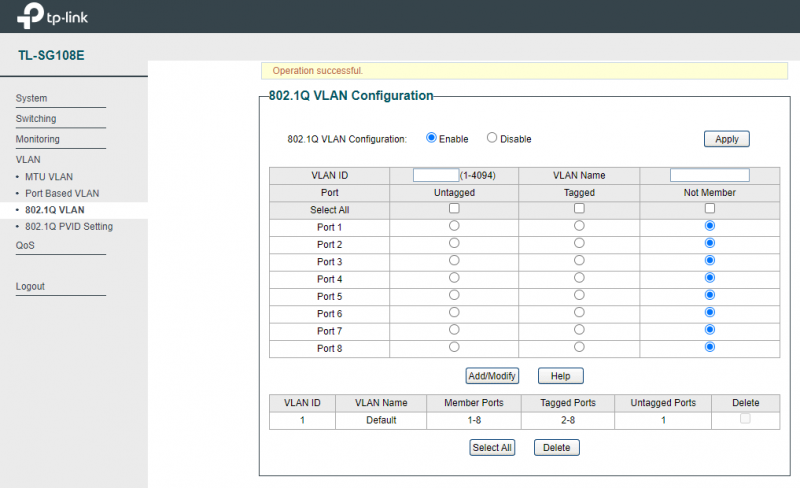
Task: Set Port 3 to Tagged
Action: point(579,260)
